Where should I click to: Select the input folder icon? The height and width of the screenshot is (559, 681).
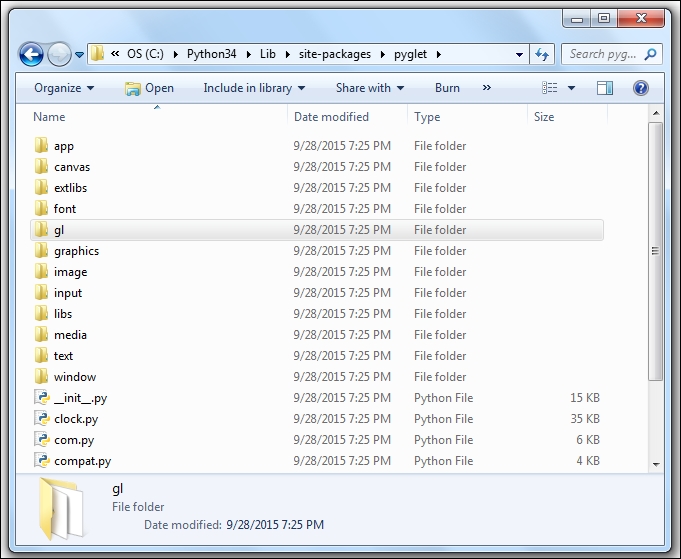tap(41, 292)
